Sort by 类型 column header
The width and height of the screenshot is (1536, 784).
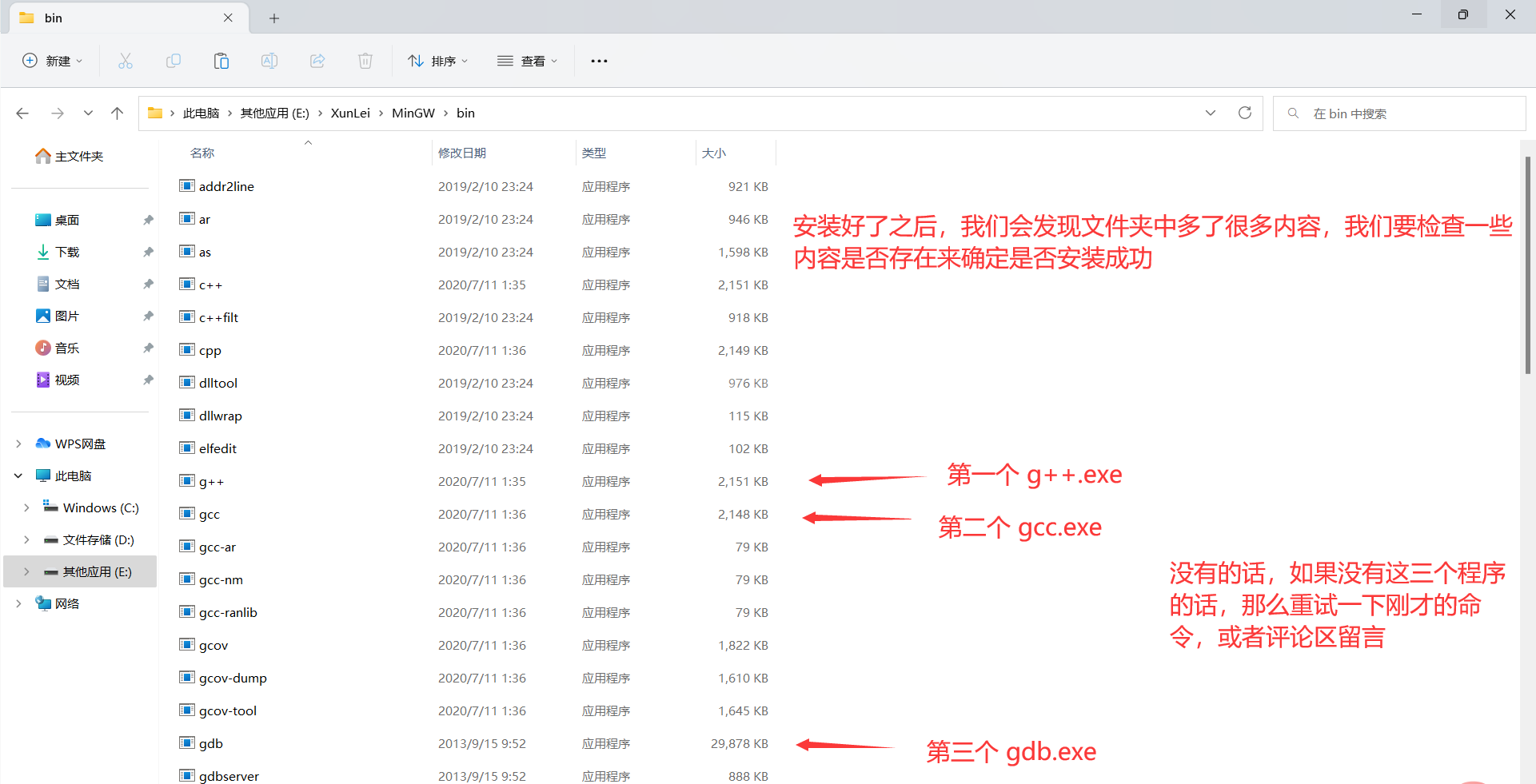[594, 153]
